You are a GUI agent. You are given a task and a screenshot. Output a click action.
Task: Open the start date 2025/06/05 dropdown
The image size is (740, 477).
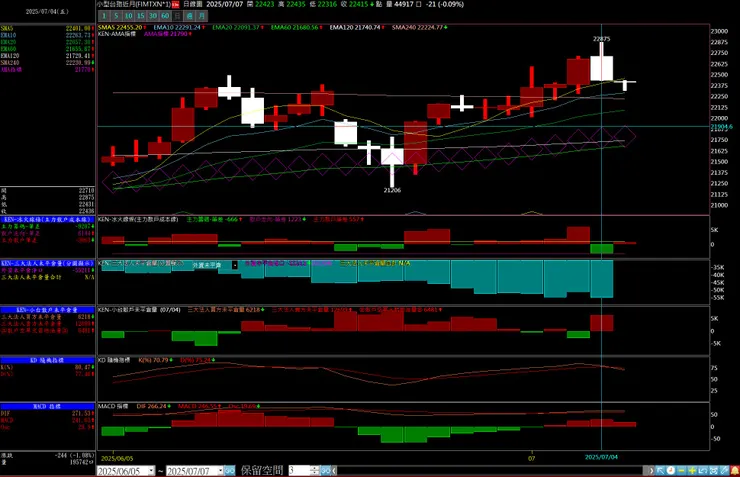pos(151,471)
